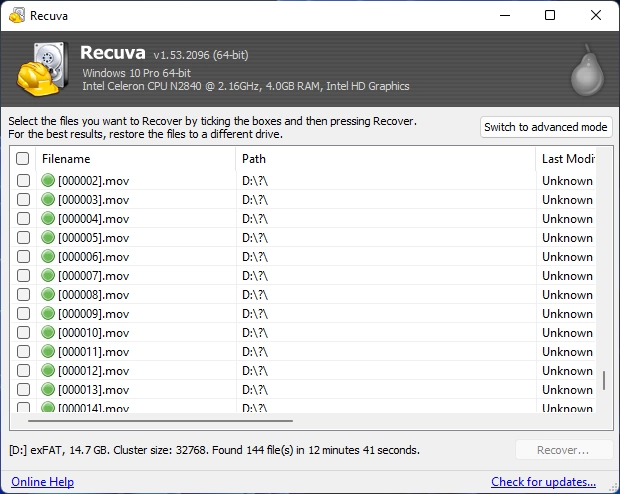The width and height of the screenshot is (620, 494).
Task: Sort the list by Filename column
Action: [130, 159]
